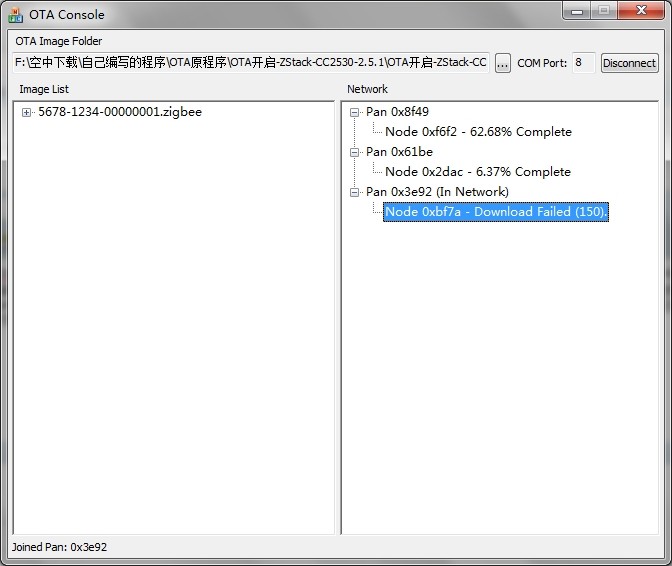This screenshot has height=566, width=672.
Task: Select Node 0xf6f2 - 62.68% Complete
Action: coord(478,132)
